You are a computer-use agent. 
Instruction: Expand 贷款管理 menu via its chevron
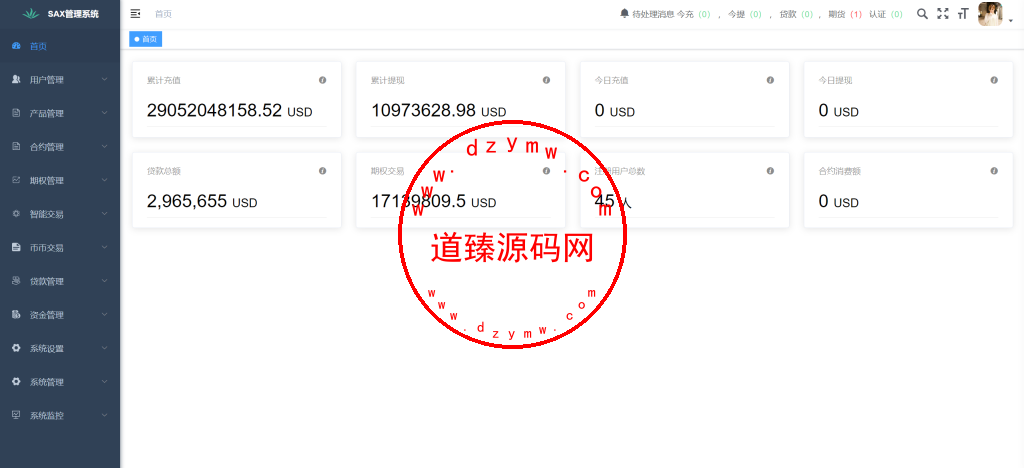pos(104,281)
